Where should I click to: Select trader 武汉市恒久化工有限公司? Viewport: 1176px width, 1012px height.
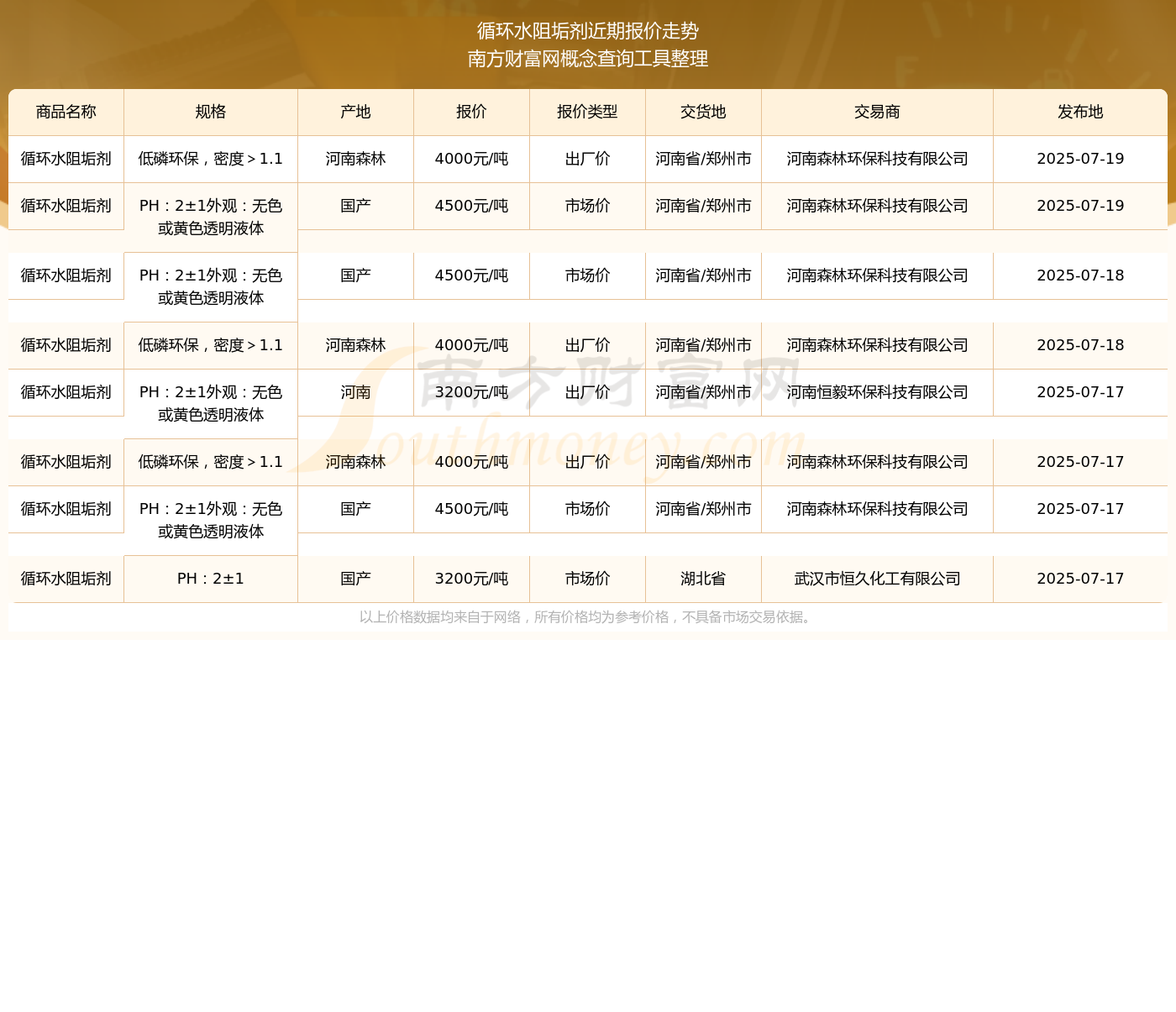pyautogui.click(x=878, y=579)
